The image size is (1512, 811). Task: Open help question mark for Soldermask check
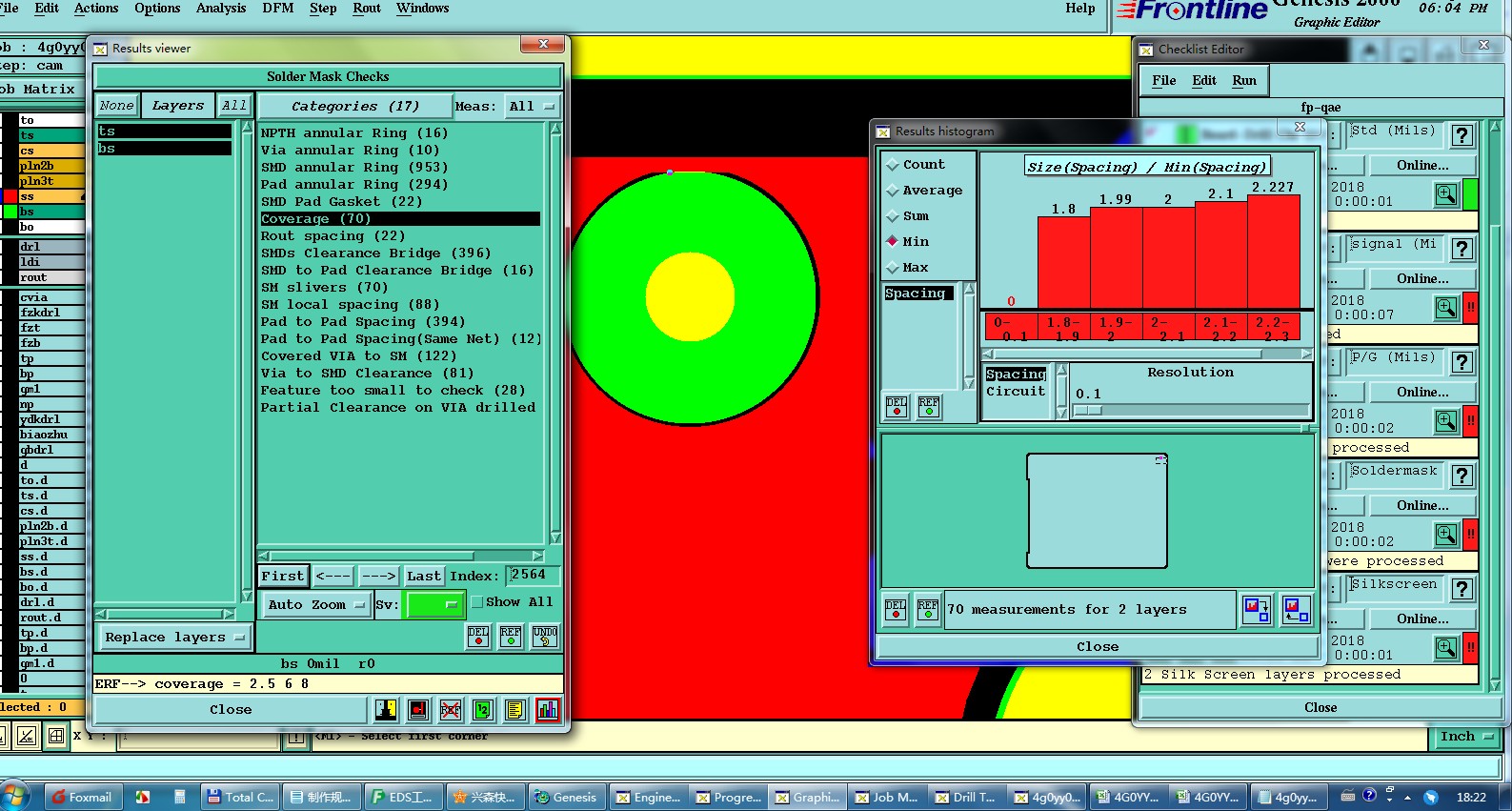pos(1462,476)
